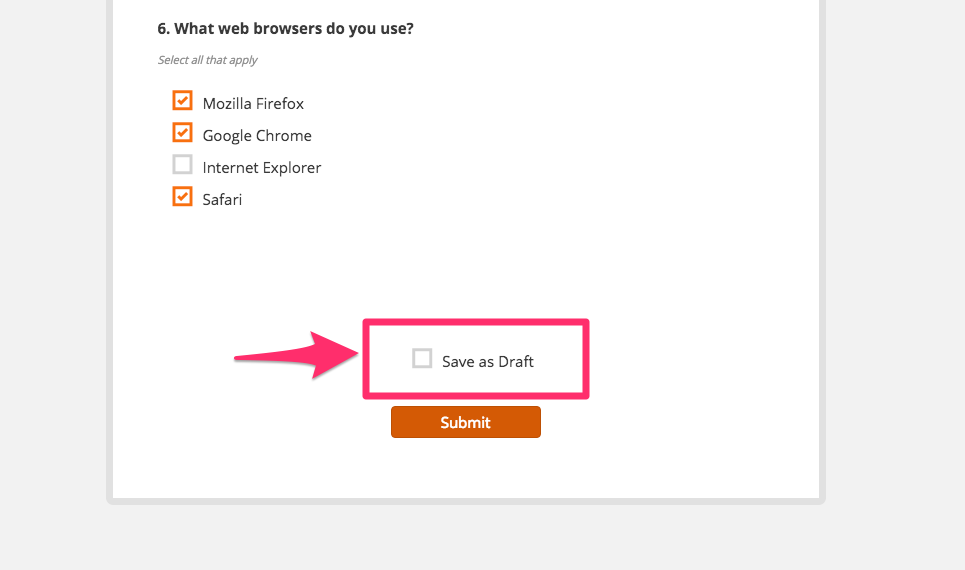Click the pink highlight box border

[476, 322]
